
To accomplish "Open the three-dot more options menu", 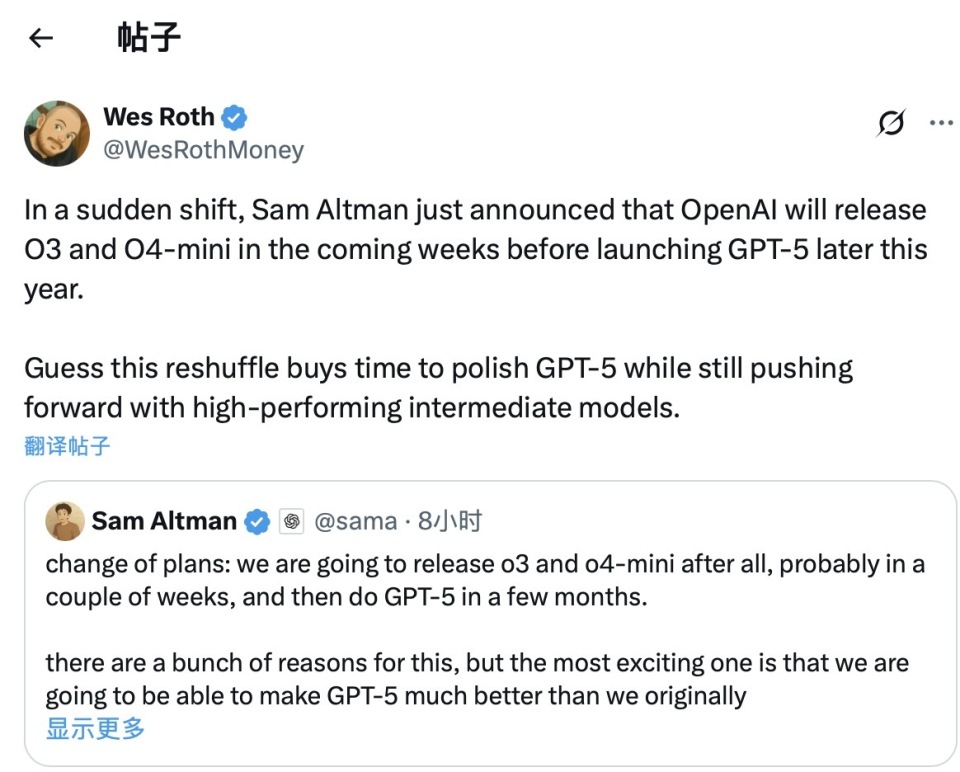I will (x=941, y=123).
